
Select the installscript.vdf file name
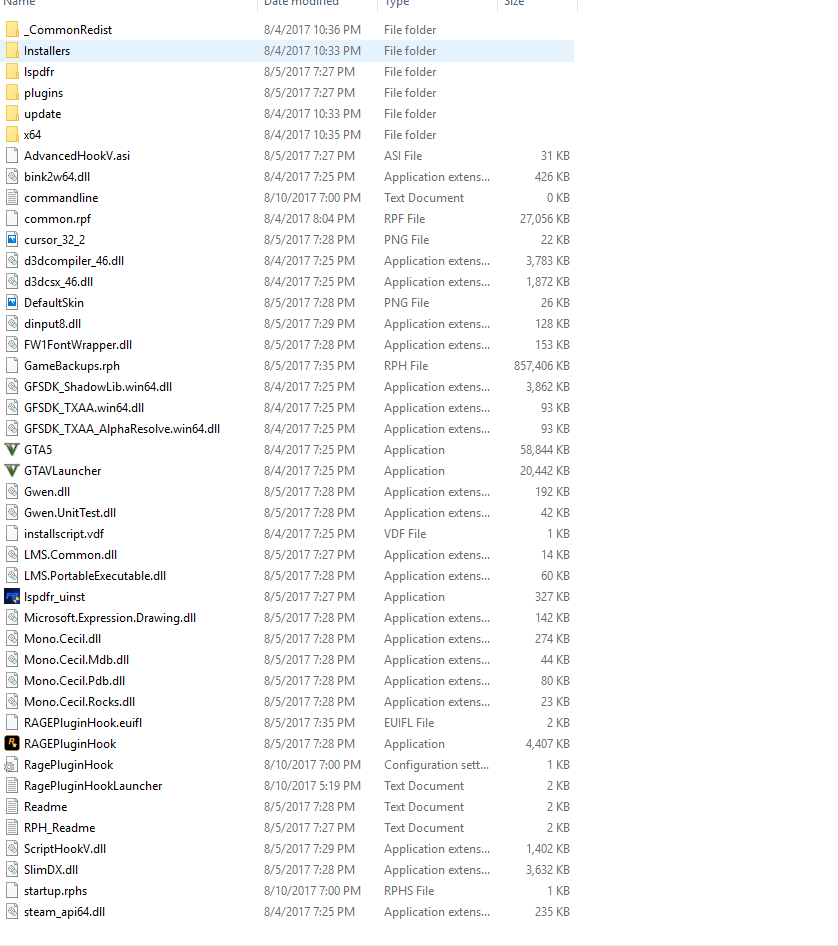(64, 534)
